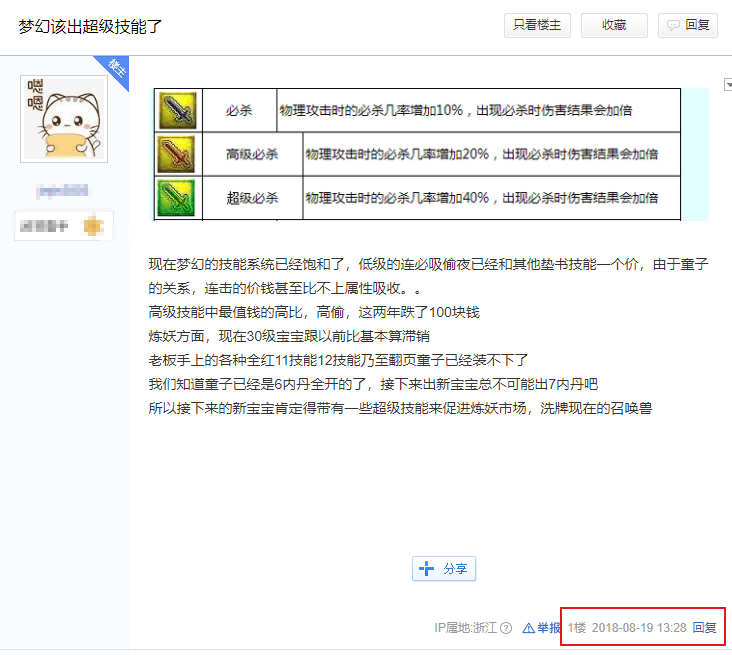Click the 回复 link on floor 1

pyautogui.click(x=705, y=628)
